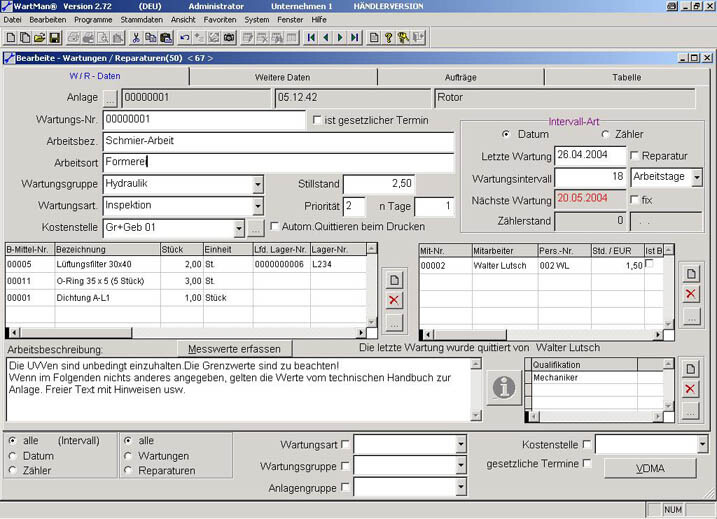Delete qualification entry with red X
Screen dimensions: 717x519
pyautogui.click(x=690, y=388)
